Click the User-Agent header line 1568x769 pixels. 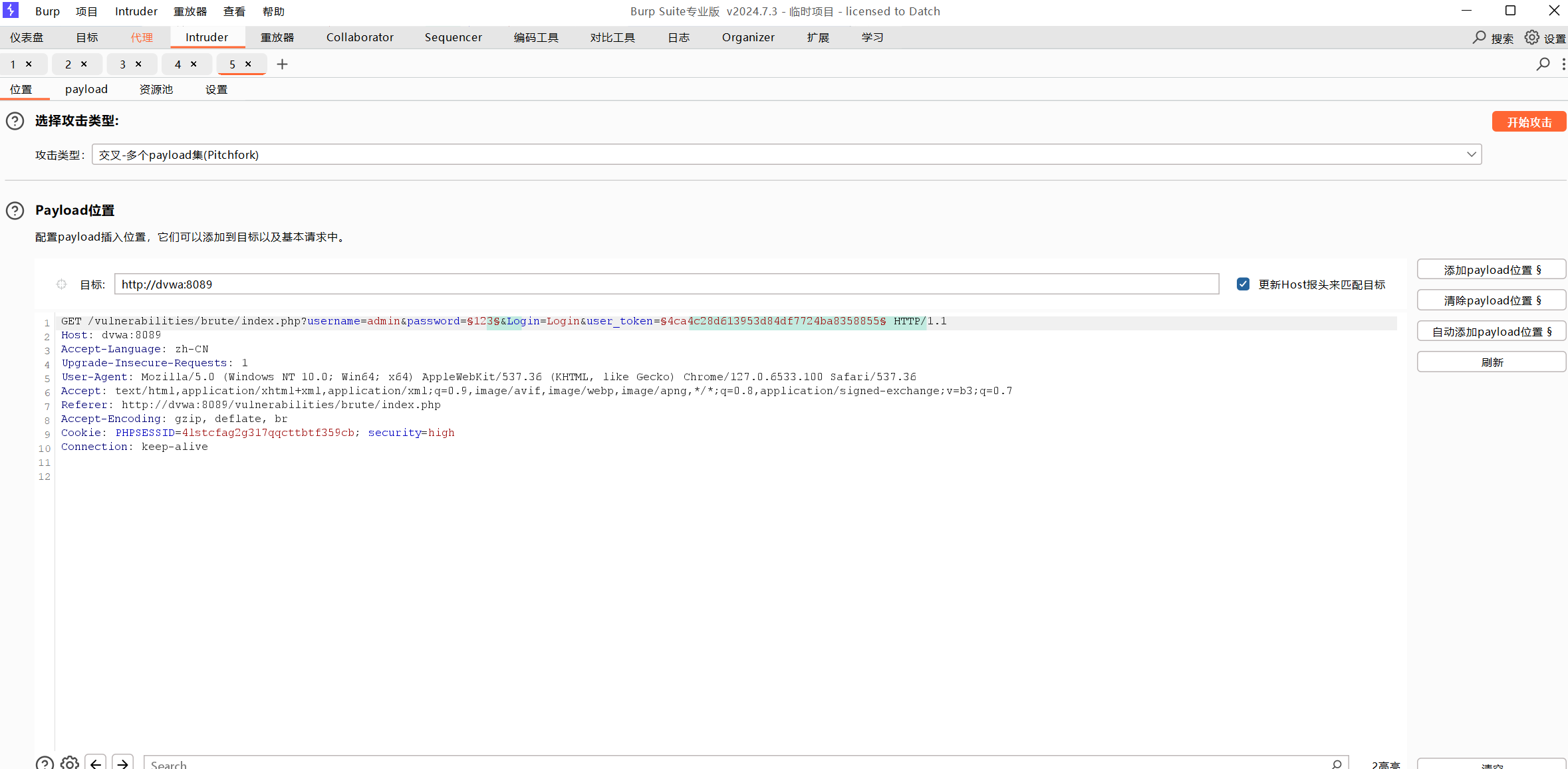[489, 377]
